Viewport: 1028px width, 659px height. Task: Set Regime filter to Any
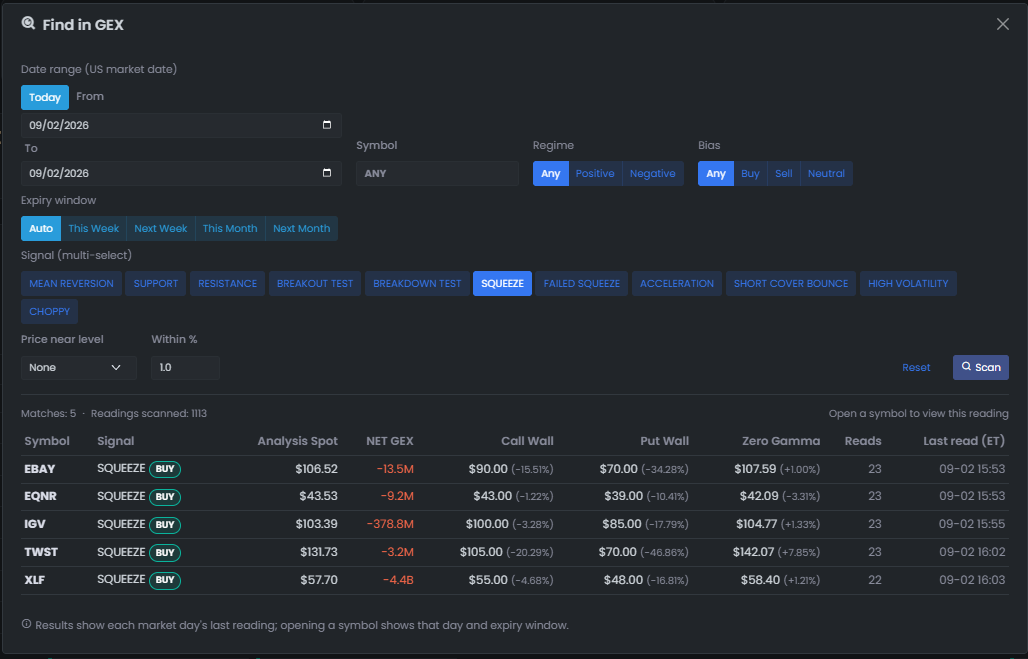pyautogui.click(x=551, y=174)
